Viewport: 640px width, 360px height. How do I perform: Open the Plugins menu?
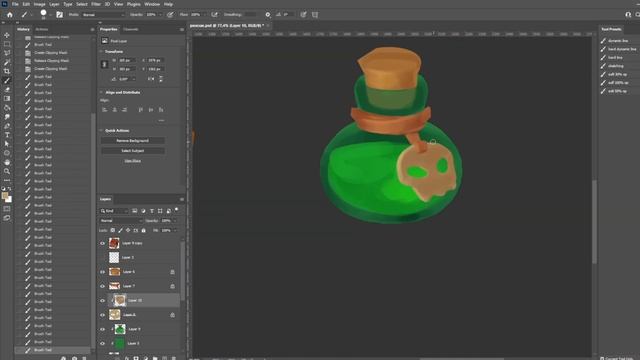pos(133,4)
